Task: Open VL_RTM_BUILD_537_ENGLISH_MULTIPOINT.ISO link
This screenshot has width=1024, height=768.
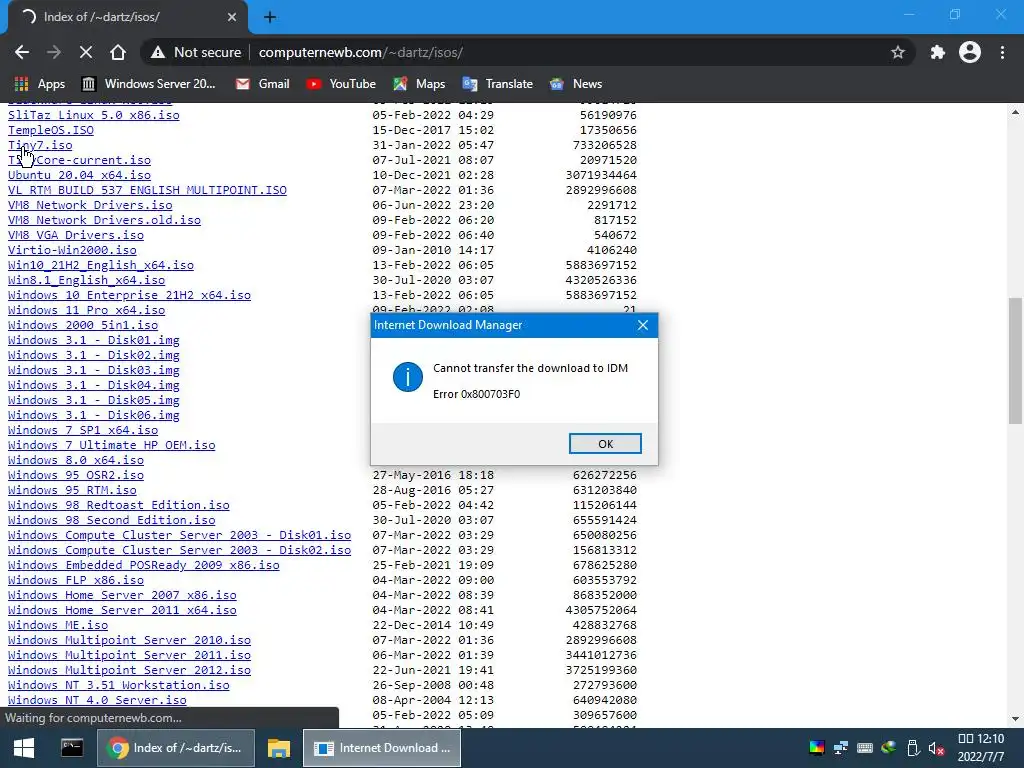Action: pos(147,190)
